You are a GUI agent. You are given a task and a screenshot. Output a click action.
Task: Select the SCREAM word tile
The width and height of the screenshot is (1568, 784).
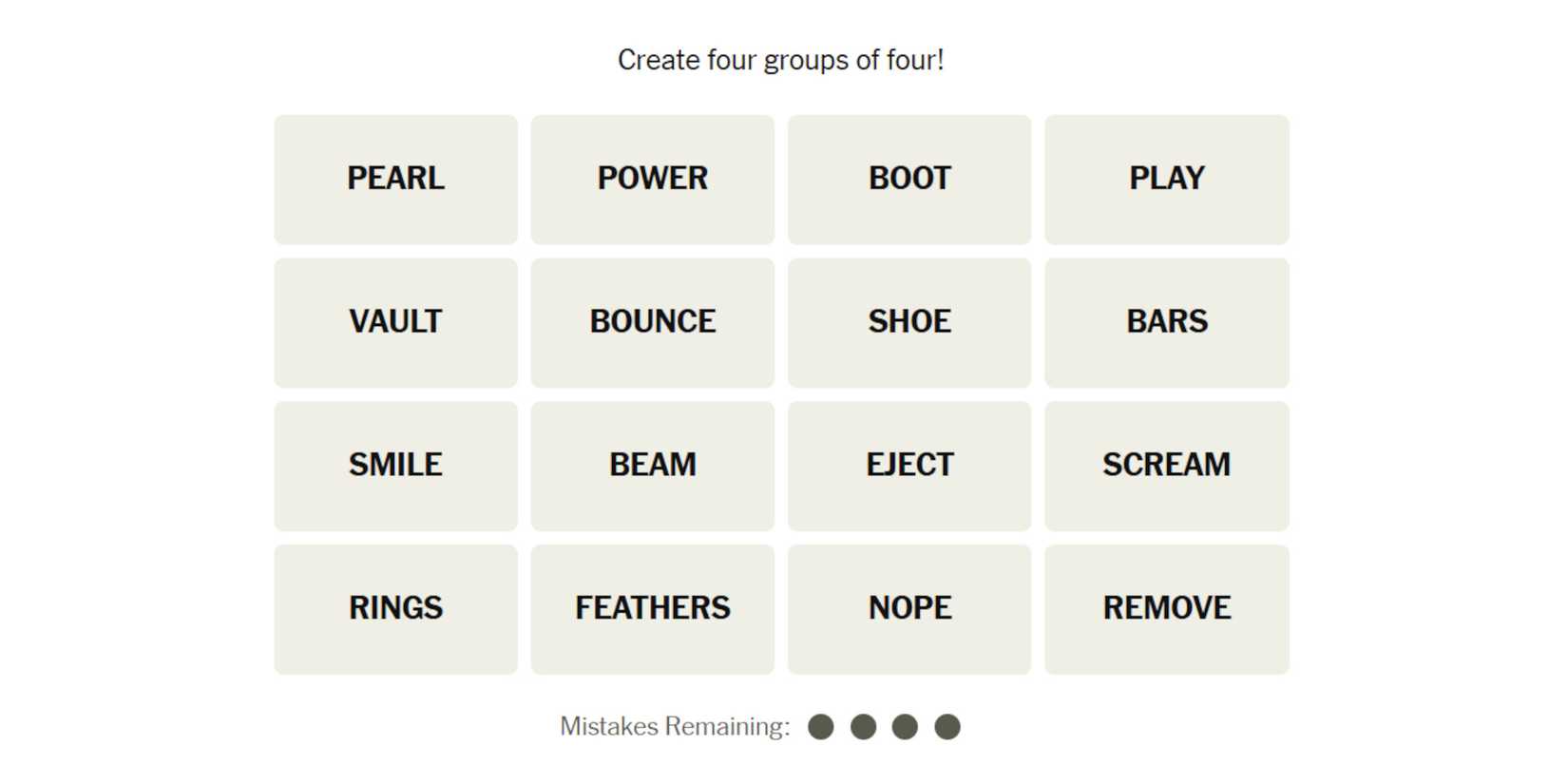point(1166,466)
